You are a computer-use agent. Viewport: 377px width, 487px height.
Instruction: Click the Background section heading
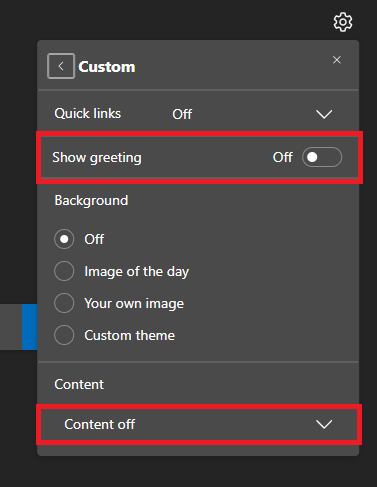91,200
